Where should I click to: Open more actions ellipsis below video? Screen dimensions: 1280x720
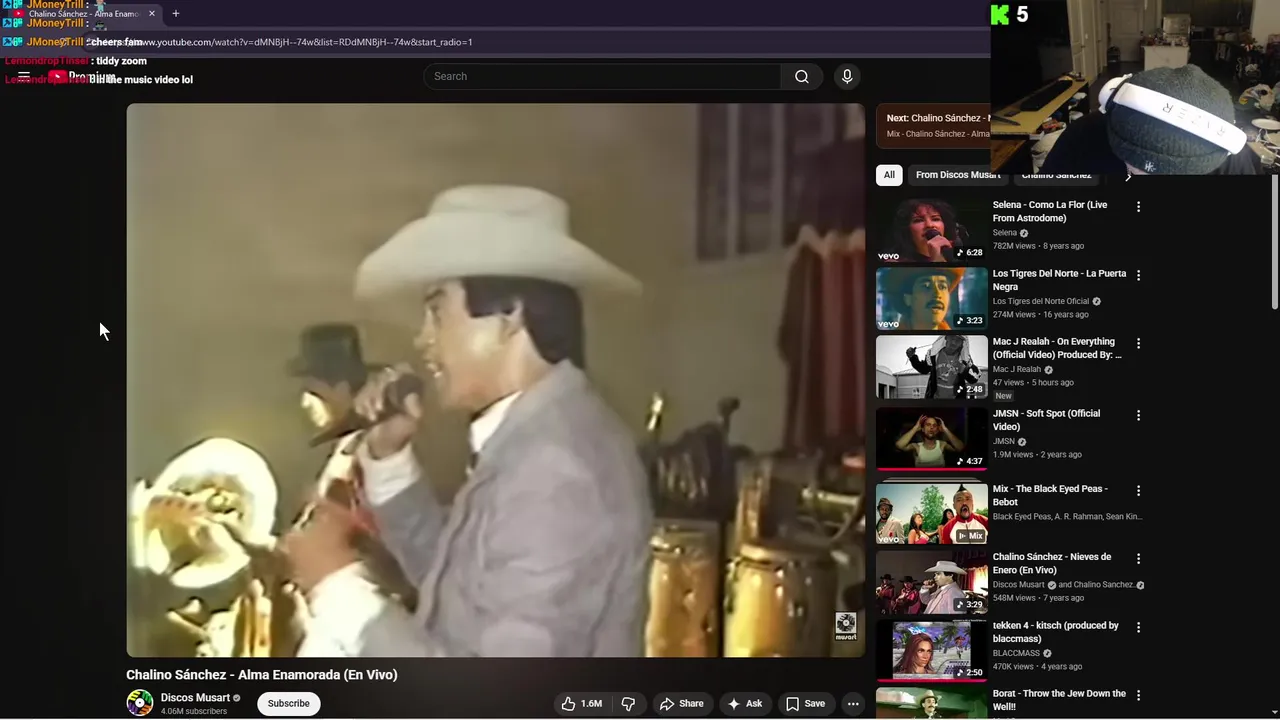(x=853, y=704)
